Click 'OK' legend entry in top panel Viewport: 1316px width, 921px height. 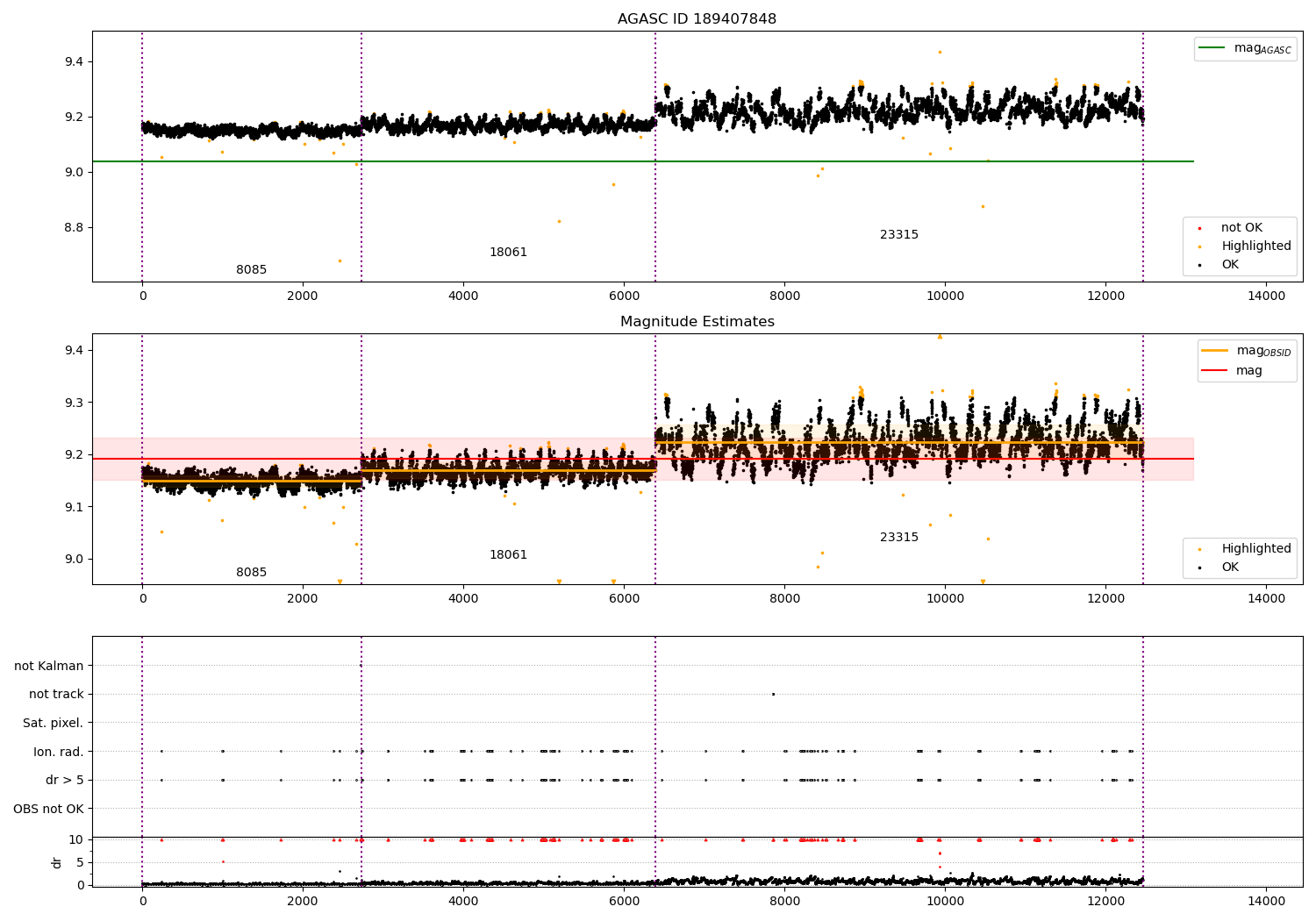pos(1230,265)
